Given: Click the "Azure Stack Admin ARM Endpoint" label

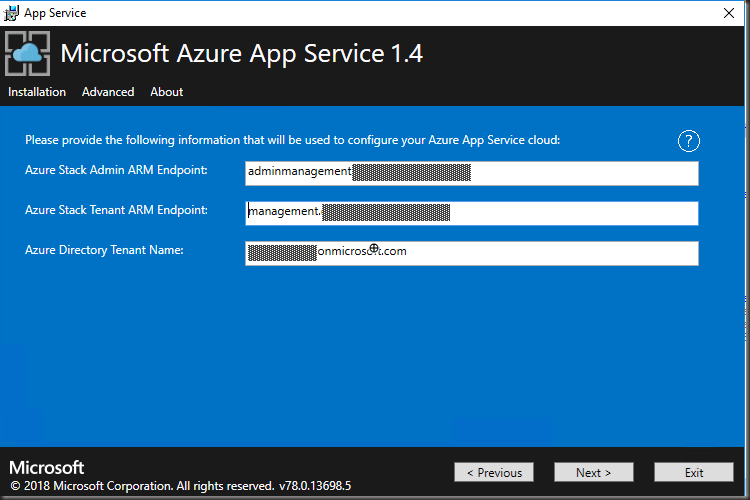Looking at the screenshot, I should (116, 170).
